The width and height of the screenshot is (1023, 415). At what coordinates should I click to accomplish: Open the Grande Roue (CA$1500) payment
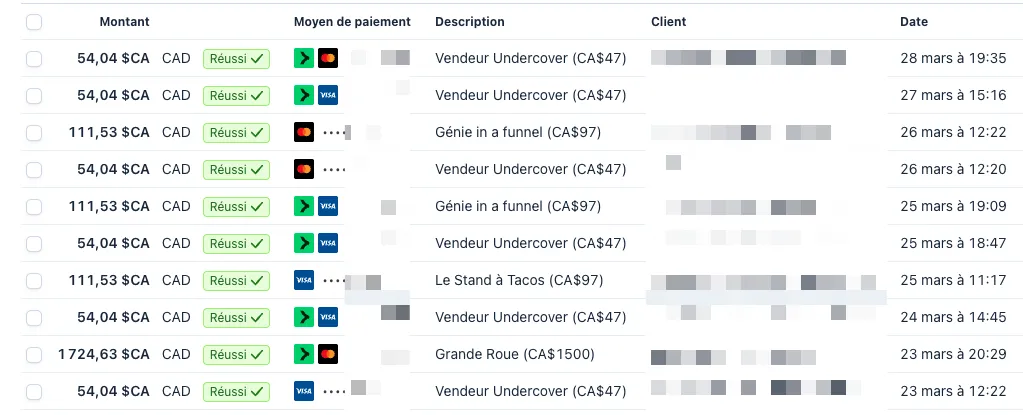(x=514, y=355)
